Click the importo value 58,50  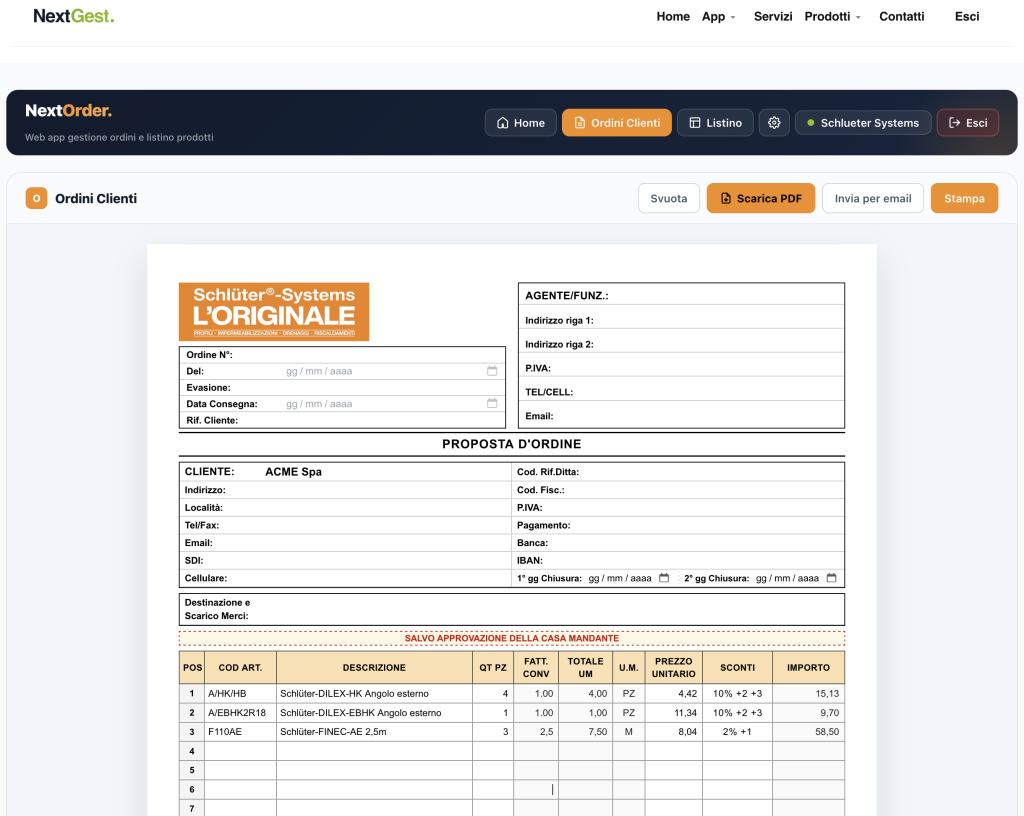point(808,731)
